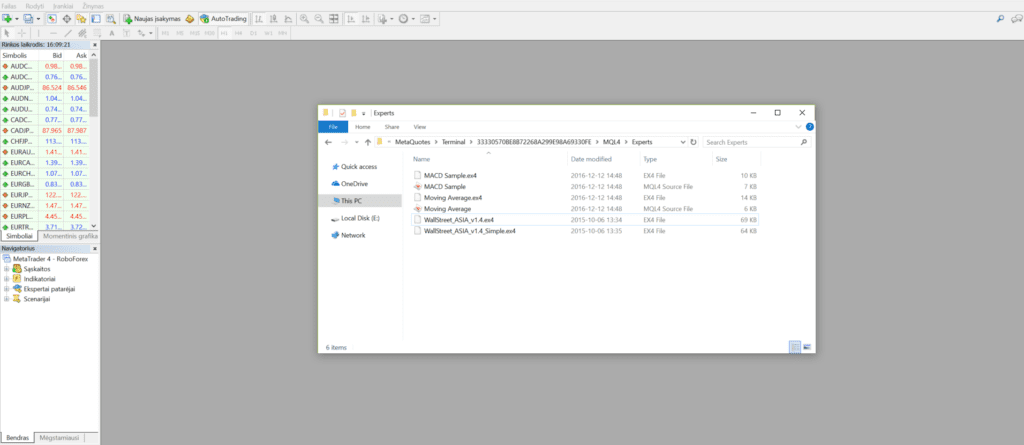This screenshot has width=1024, height=445.
Task: Open the View ribbon tab in Explorer
Action: [419, 127]
